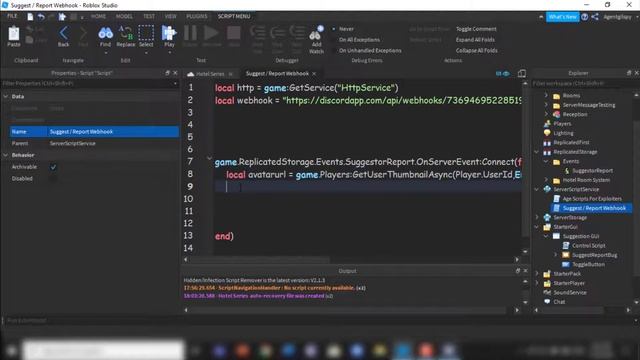640x360 pixels.
Task: Toggle the Disabled property checkbox
Action: (x=53, y=178)
